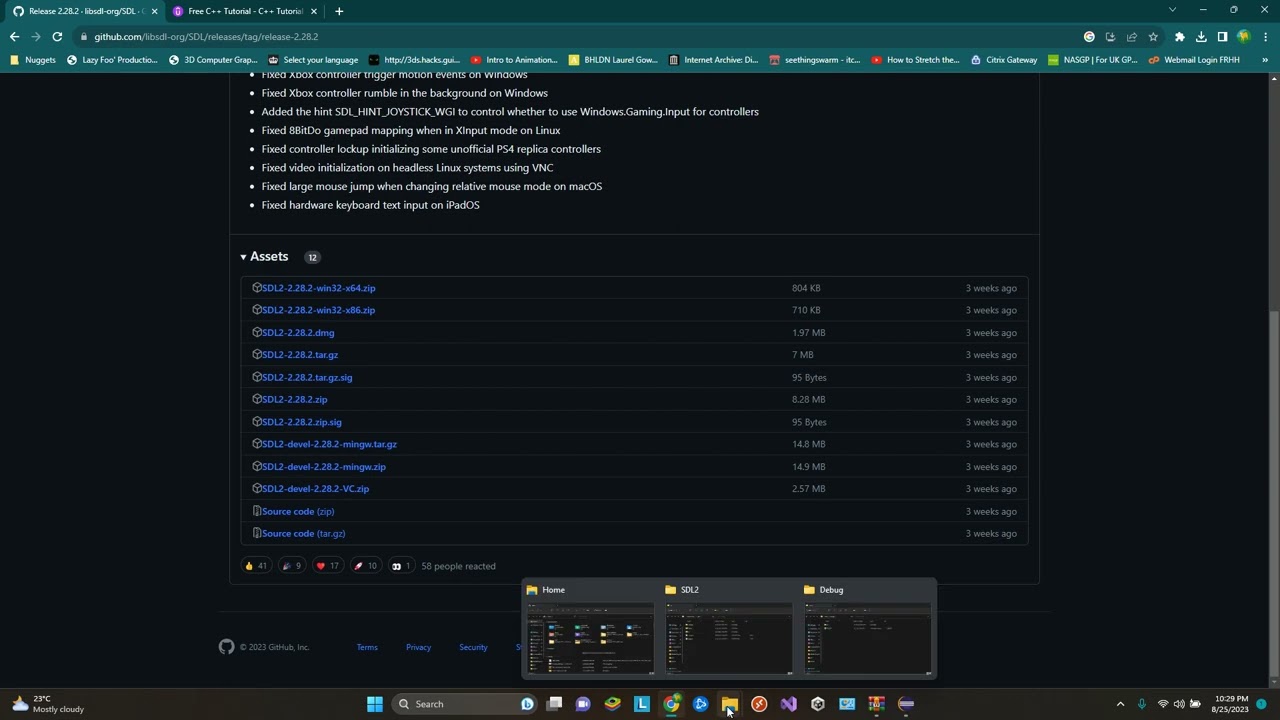Download SDL2-2.28.2-win32-x64.zip
The image size is (1280, 720).
pos(318,288)
